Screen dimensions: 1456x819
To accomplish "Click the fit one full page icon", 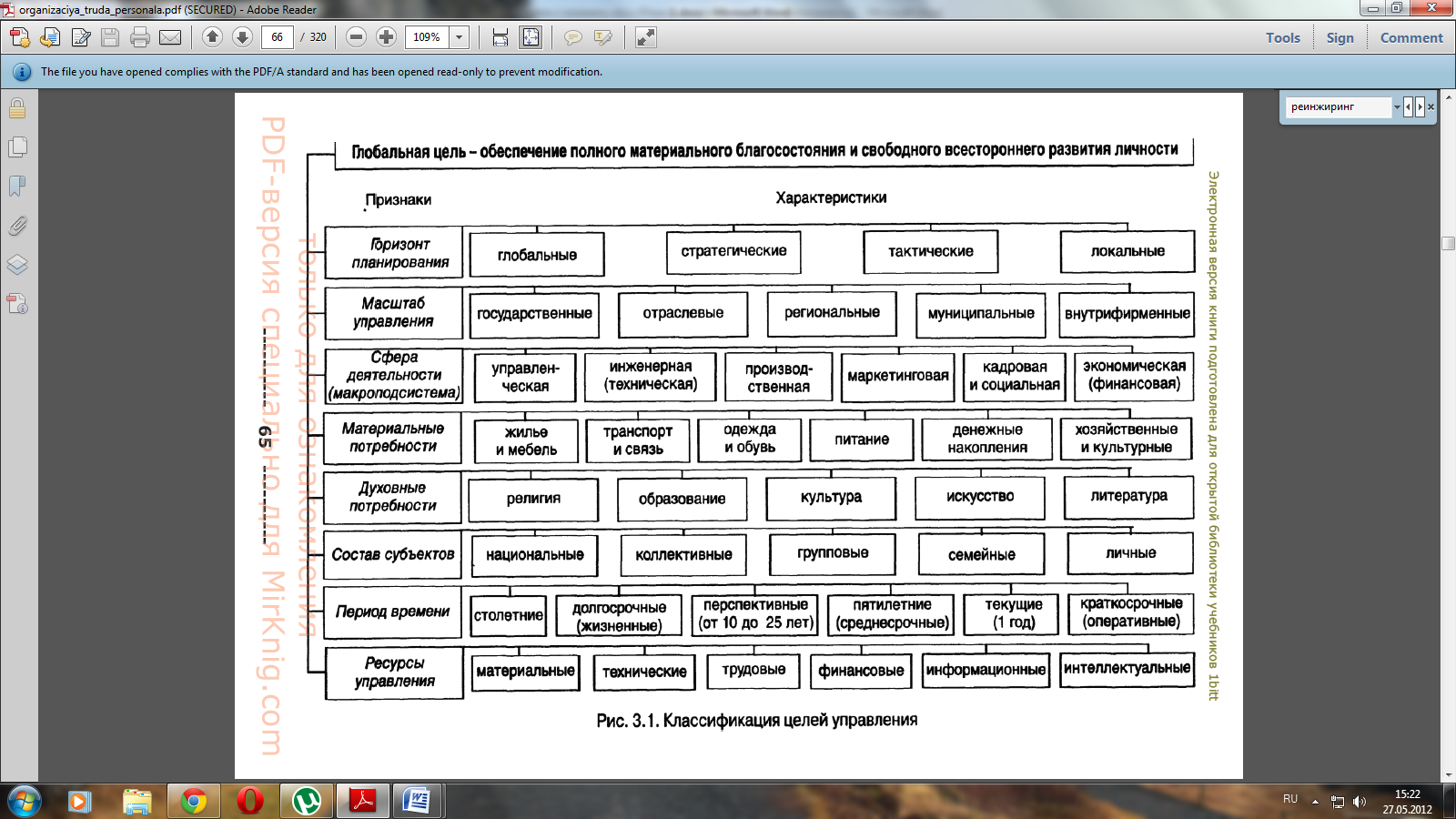I will (x=530, y=37).
